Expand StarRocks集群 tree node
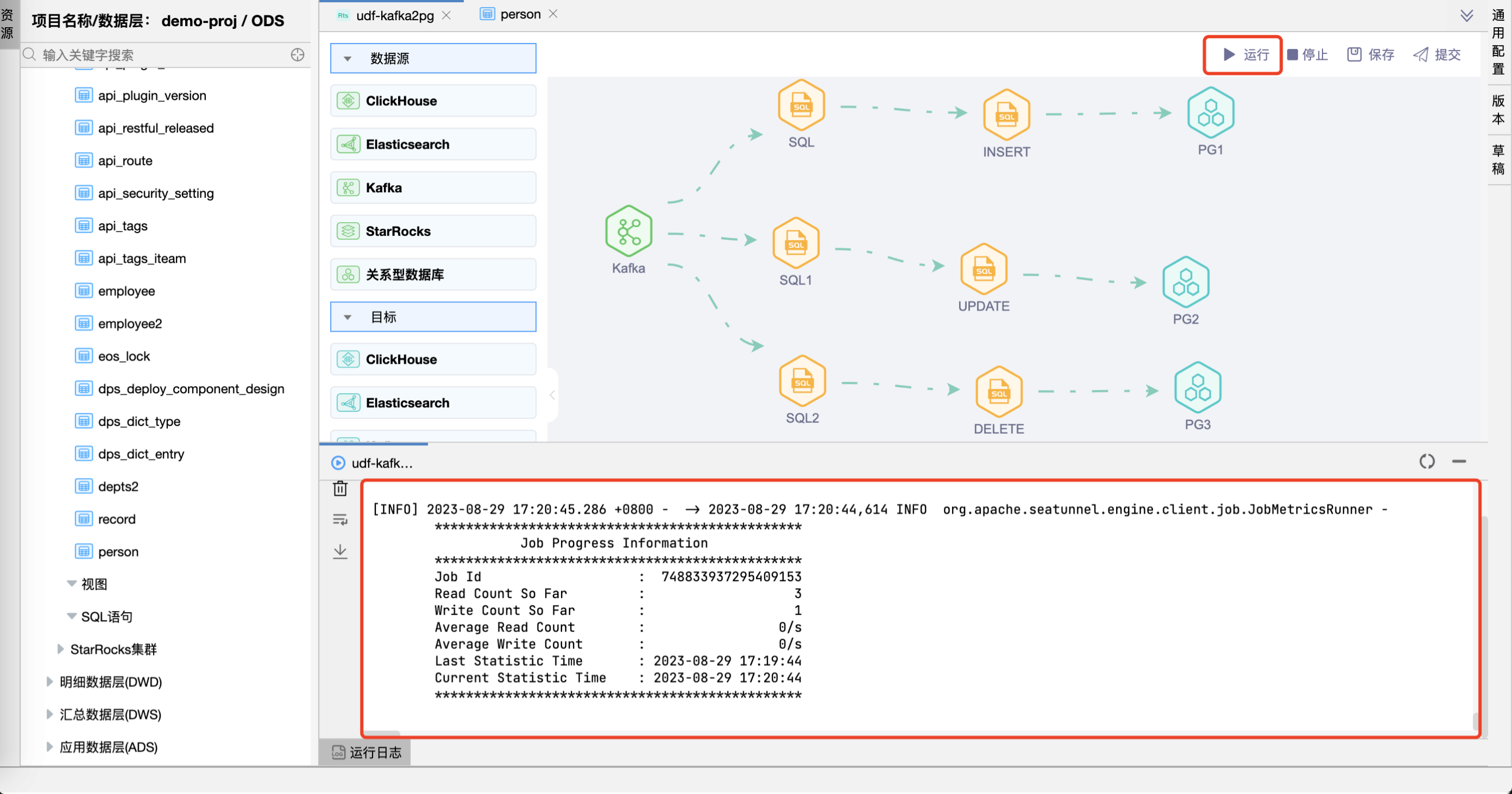Viewport: 1512px width, 794px height. pos(60,649)
